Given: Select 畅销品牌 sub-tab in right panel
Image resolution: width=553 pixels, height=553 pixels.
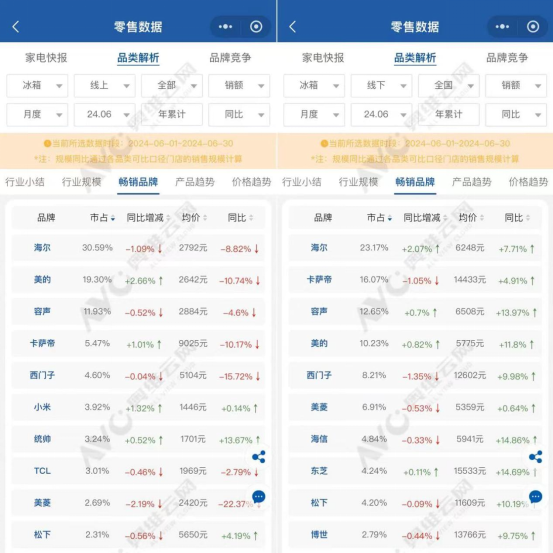Looking at the screenshot, I should click(x=415, y=182).
